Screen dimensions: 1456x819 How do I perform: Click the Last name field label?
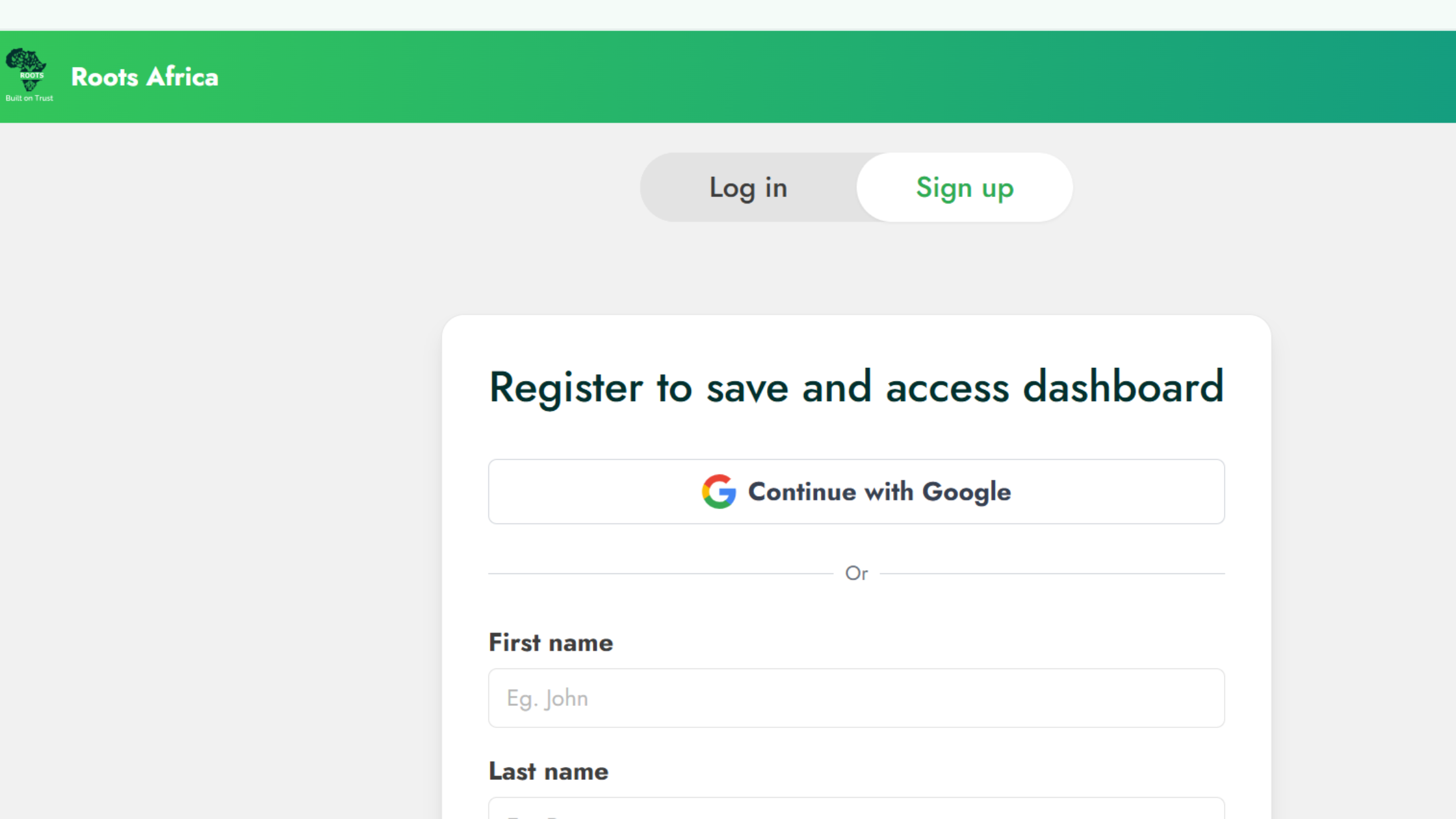point(549,772)
